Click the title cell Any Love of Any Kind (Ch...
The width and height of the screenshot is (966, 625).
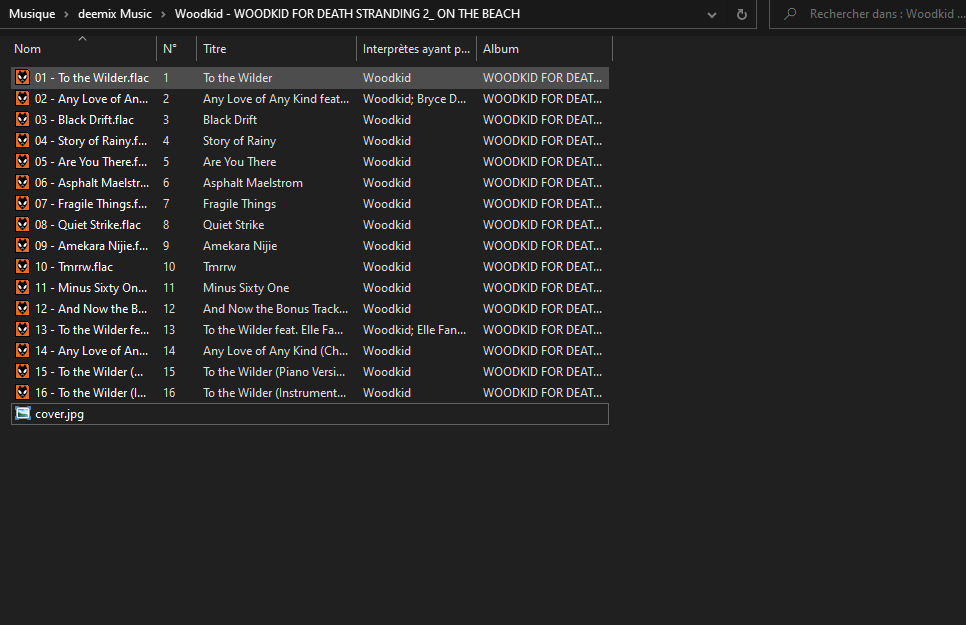[x=275, y=350]
